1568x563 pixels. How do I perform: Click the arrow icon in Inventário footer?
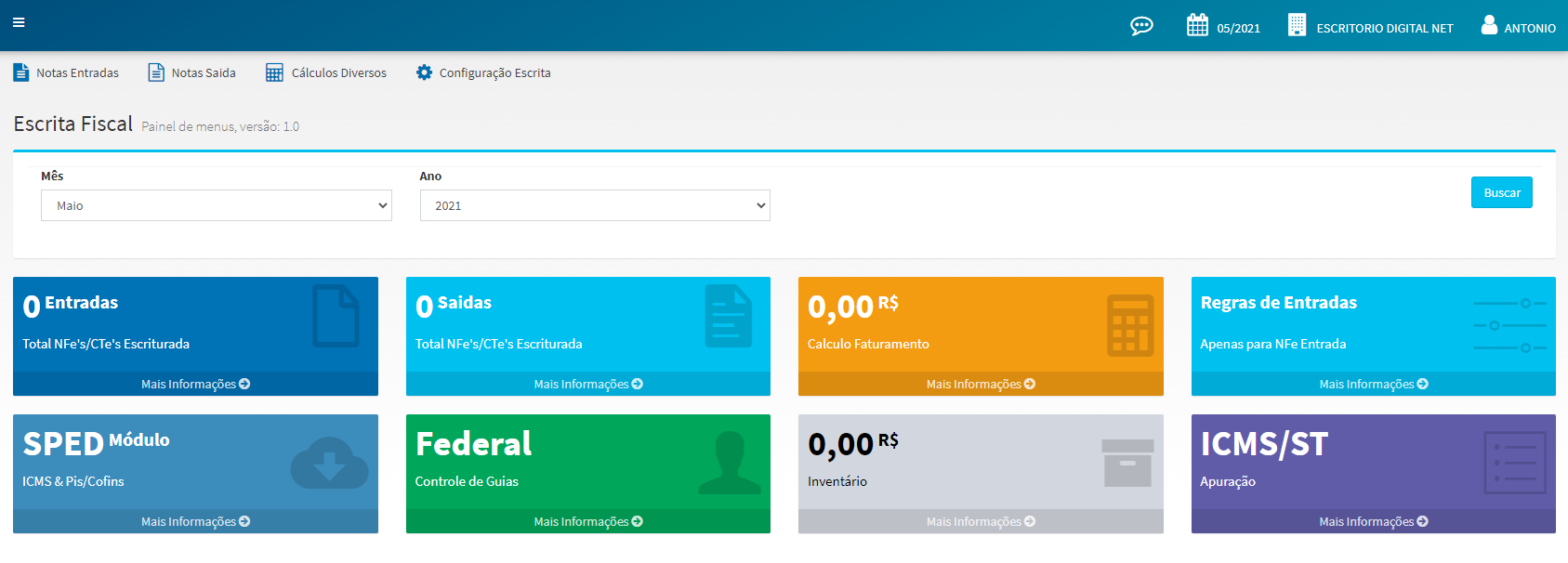point(1030,521)
